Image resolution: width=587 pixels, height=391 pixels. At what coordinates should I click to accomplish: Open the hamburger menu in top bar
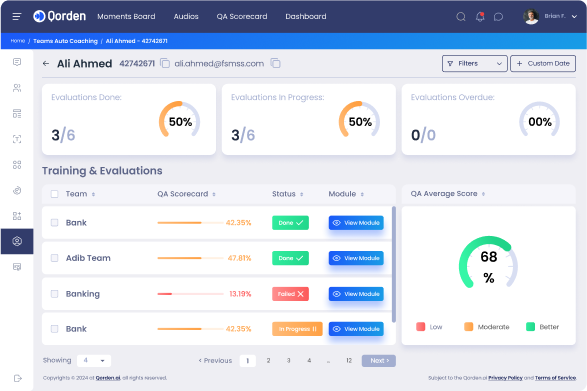coord(16,16)
